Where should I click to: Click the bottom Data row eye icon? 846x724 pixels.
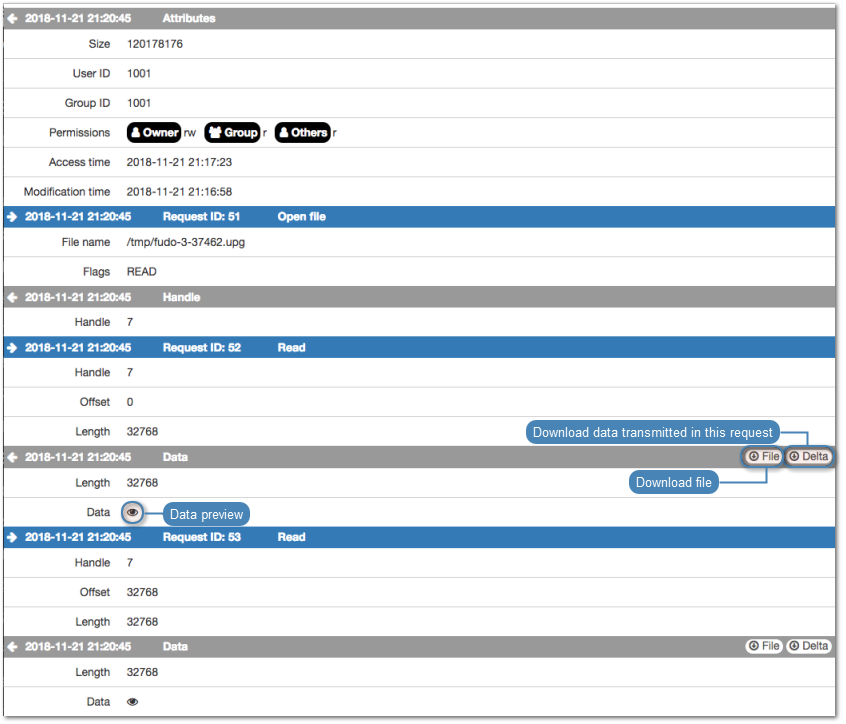point(132,702)
